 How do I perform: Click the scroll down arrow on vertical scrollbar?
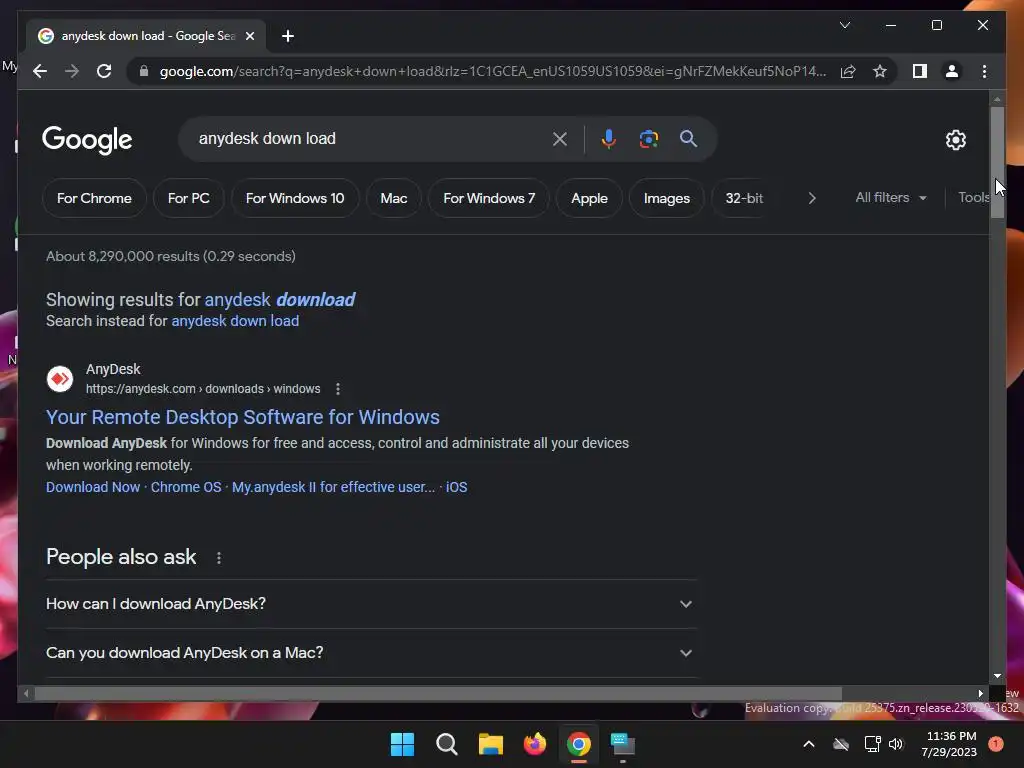coord(997,677)
